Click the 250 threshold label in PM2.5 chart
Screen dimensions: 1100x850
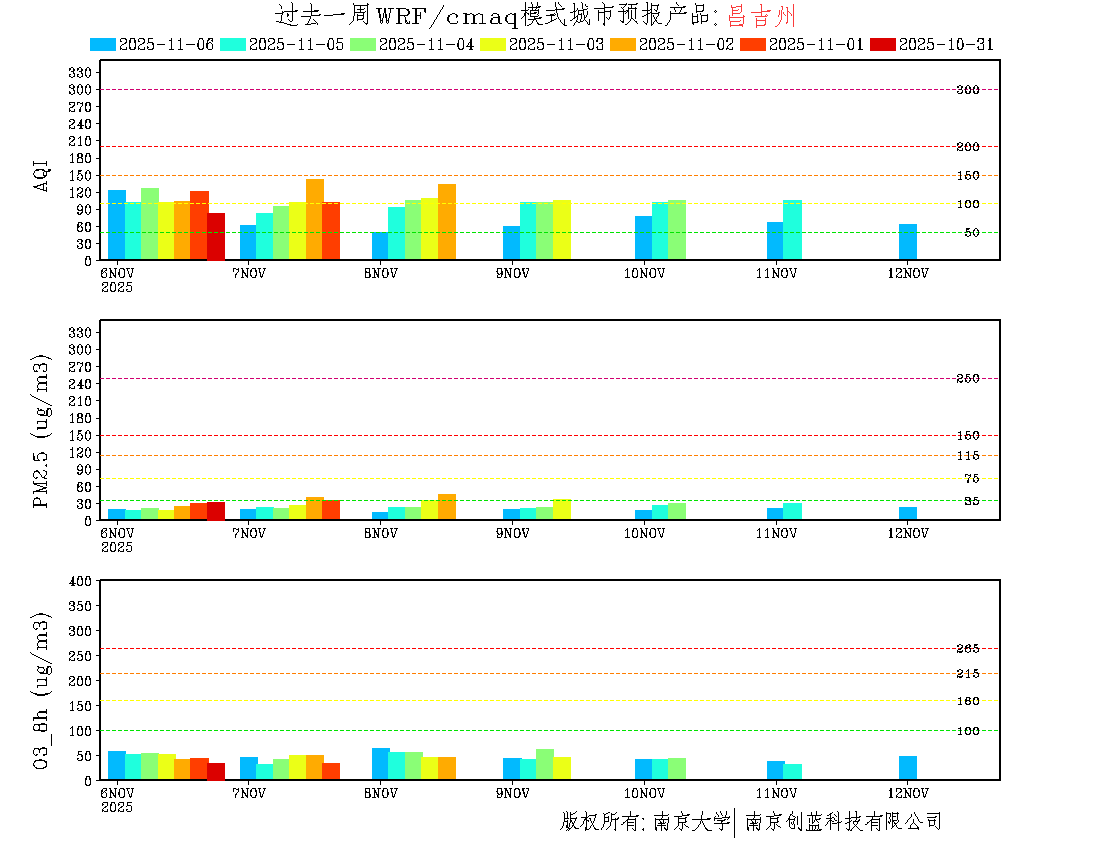pyautogui.click(x=967, y=378)
